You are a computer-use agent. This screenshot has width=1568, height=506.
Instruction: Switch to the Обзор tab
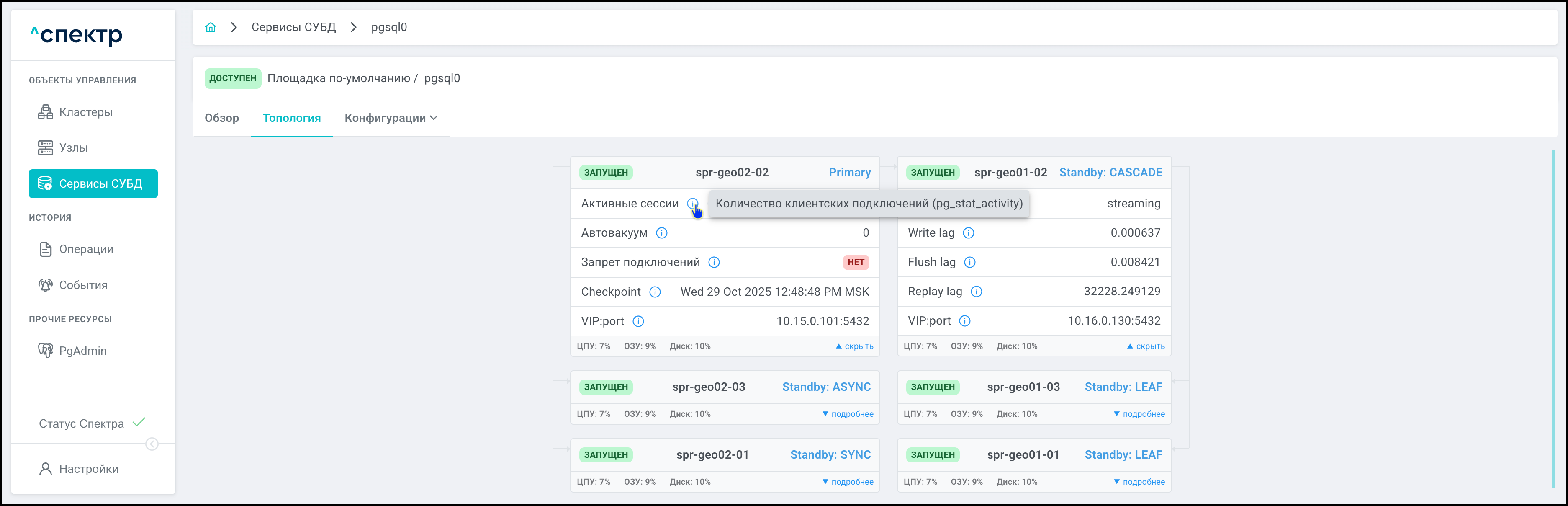click(x=221, y=118)
